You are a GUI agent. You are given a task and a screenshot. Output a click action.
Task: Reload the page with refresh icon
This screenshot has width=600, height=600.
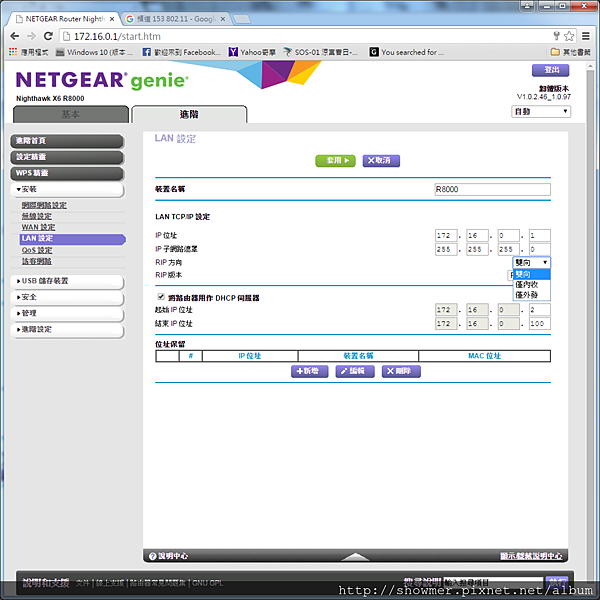tap(48, 36)
